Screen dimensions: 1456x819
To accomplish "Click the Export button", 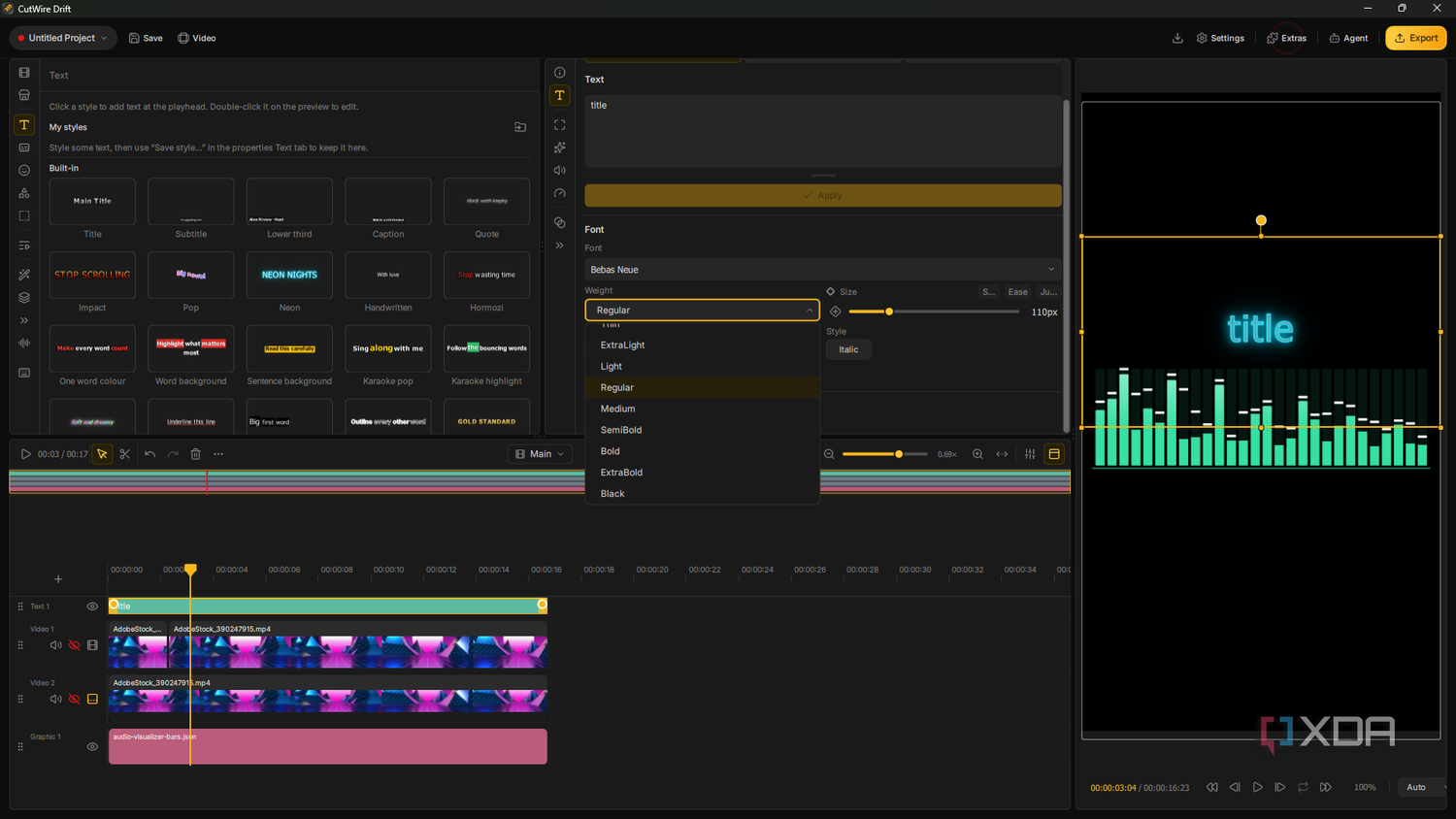I will point(1415,38).
